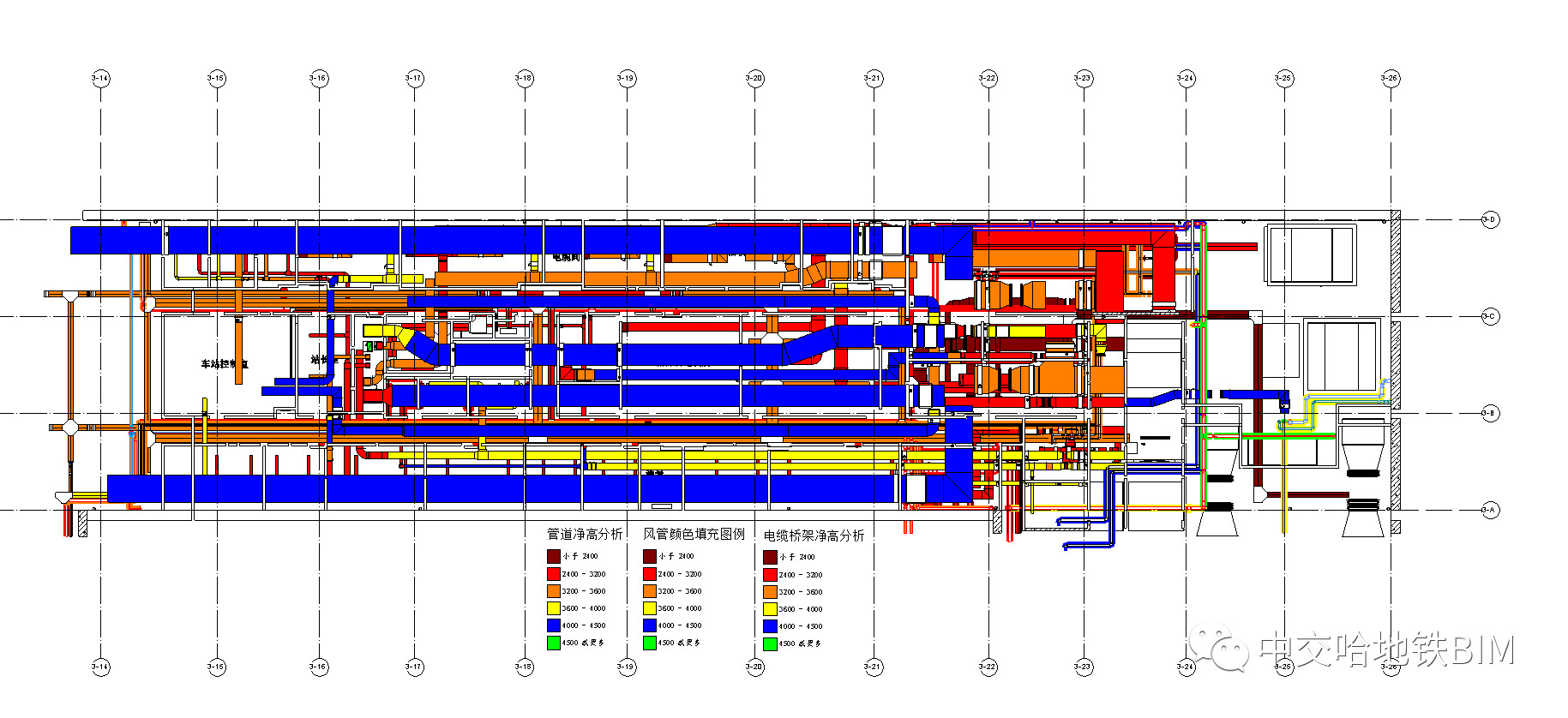Select '4500 或更多' label under 风管颜色填充图例
The width and height of the screenshot is (1568, 718).
point(679,643)
